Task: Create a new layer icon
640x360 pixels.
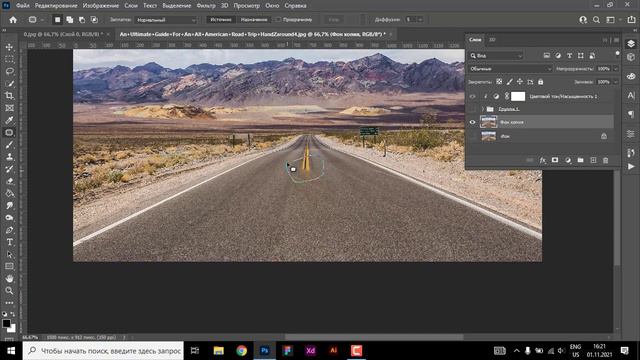Action: click(593, 160)
